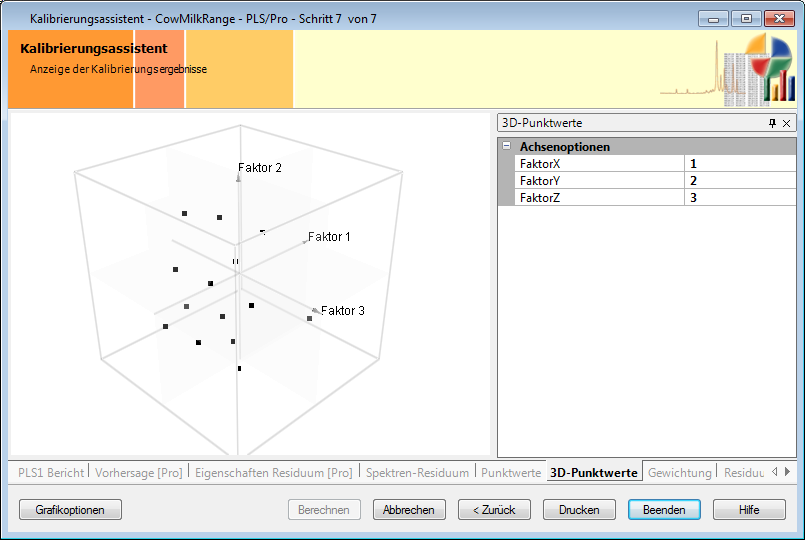Image resolution: width=805 pixels, height=540 pixels.
Task: Pin the 3D-Punktwerte panel
Action: (x=772, y=123)
